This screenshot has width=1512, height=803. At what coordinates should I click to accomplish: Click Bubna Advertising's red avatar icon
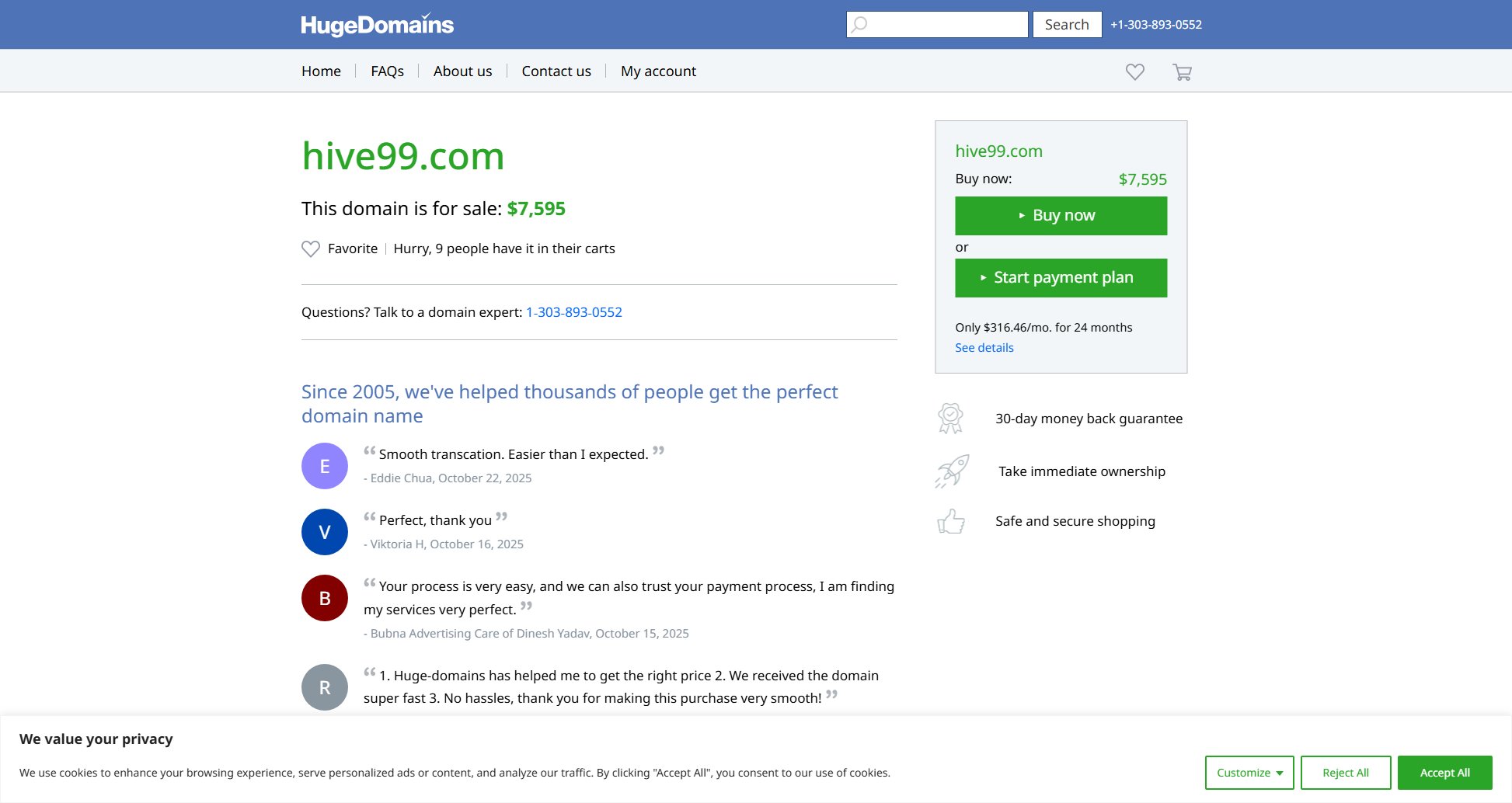click(x=324, y=597)
